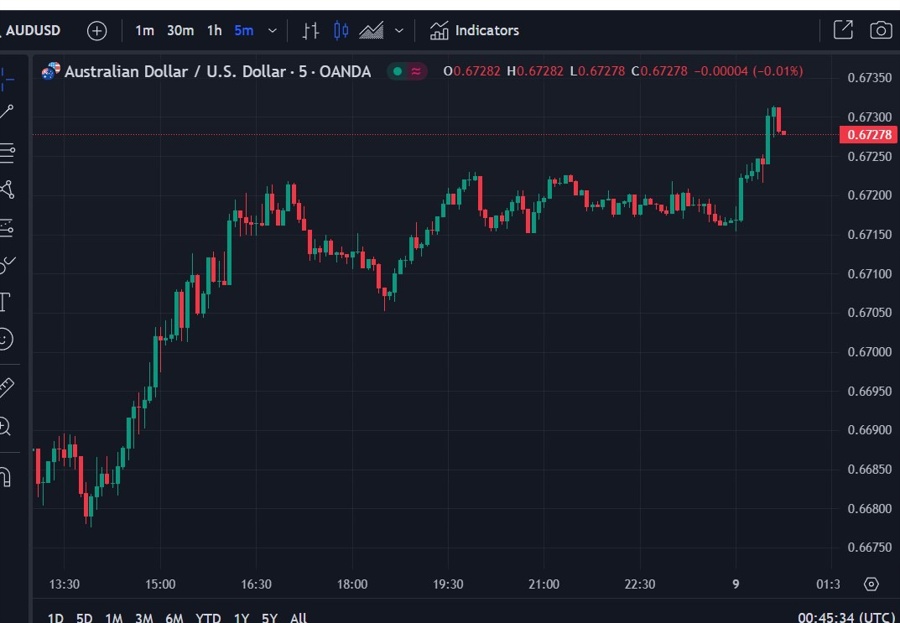This screenshot has width=900, height=623.
Task: Click the legend open value O0.67282
Action: (472, 72)
